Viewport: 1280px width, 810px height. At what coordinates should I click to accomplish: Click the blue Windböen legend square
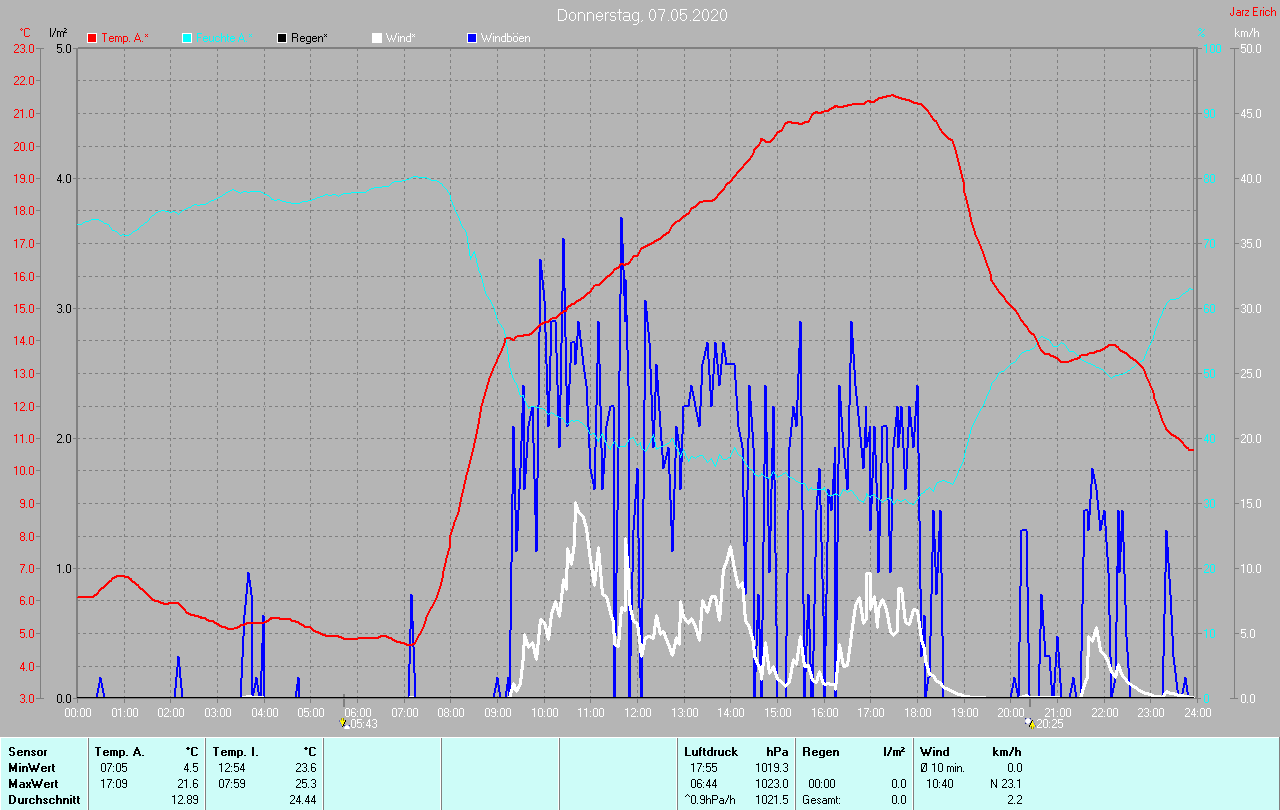point(472,38)
